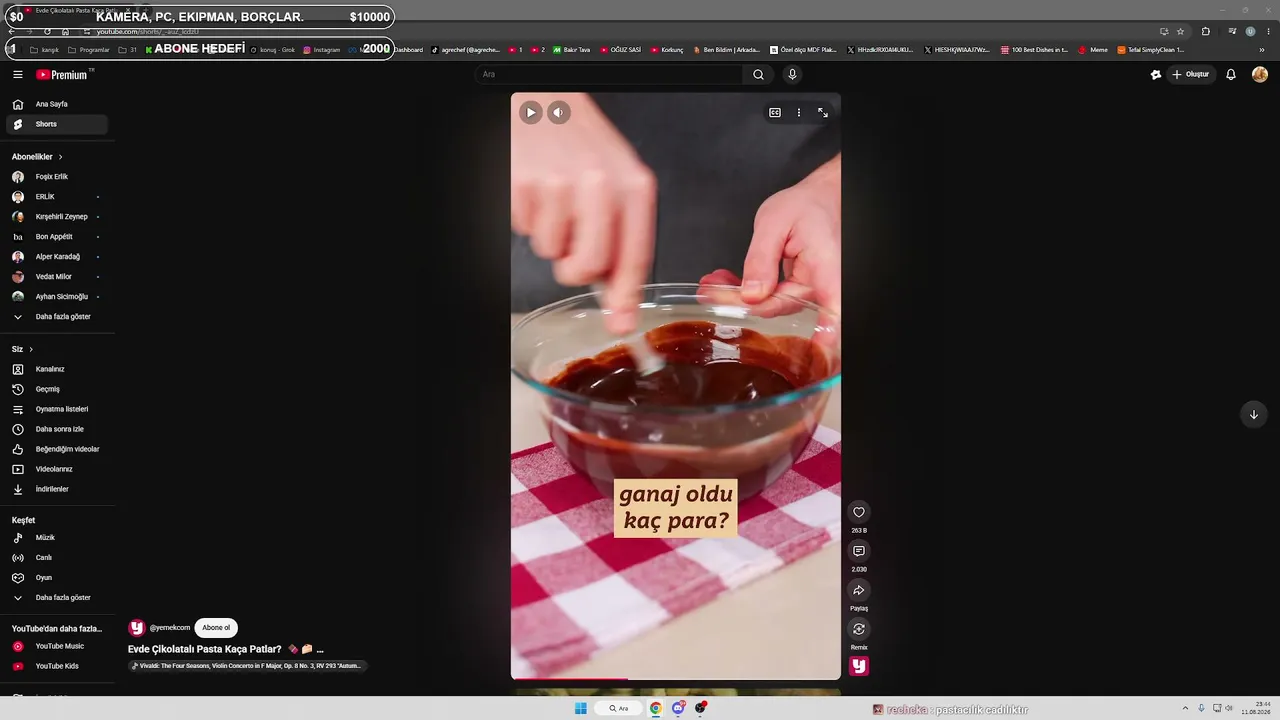
Task: Open Chrome from the taskbar
Action: [656, 708]
